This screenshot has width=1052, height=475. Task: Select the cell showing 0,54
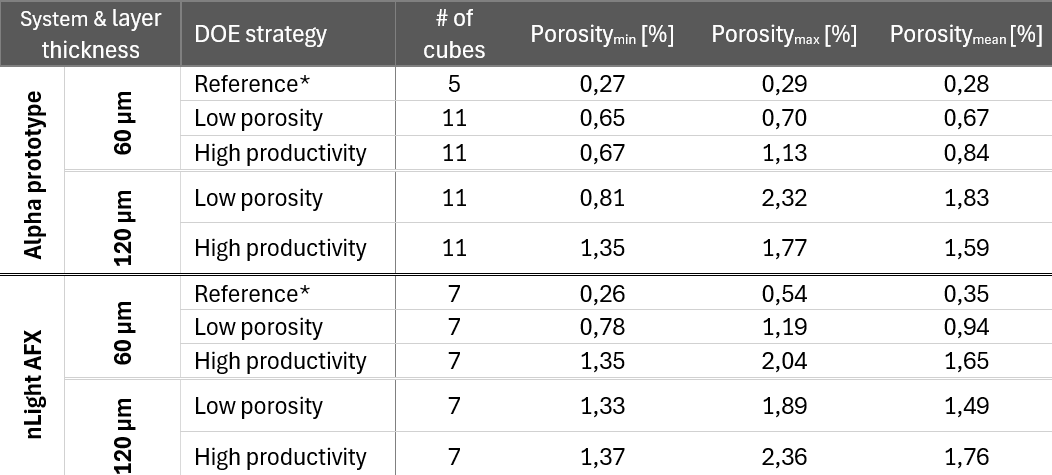[784, 294]
